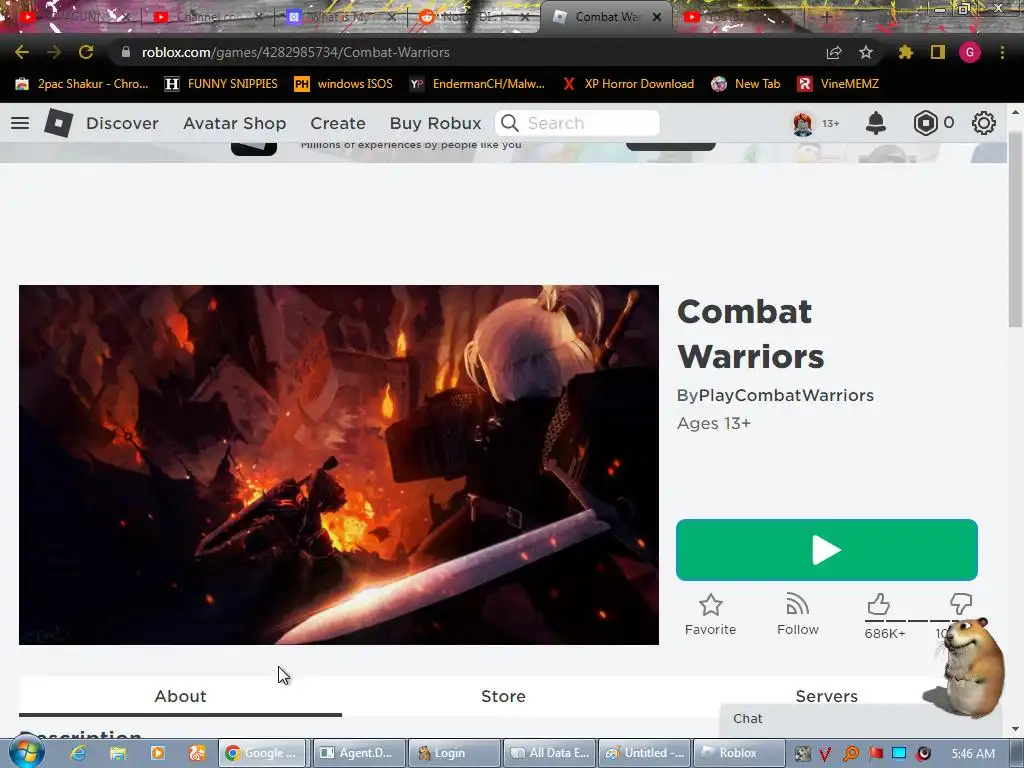
Task: Switch to Login taskbar window
Action: click(x=455, y=753)
